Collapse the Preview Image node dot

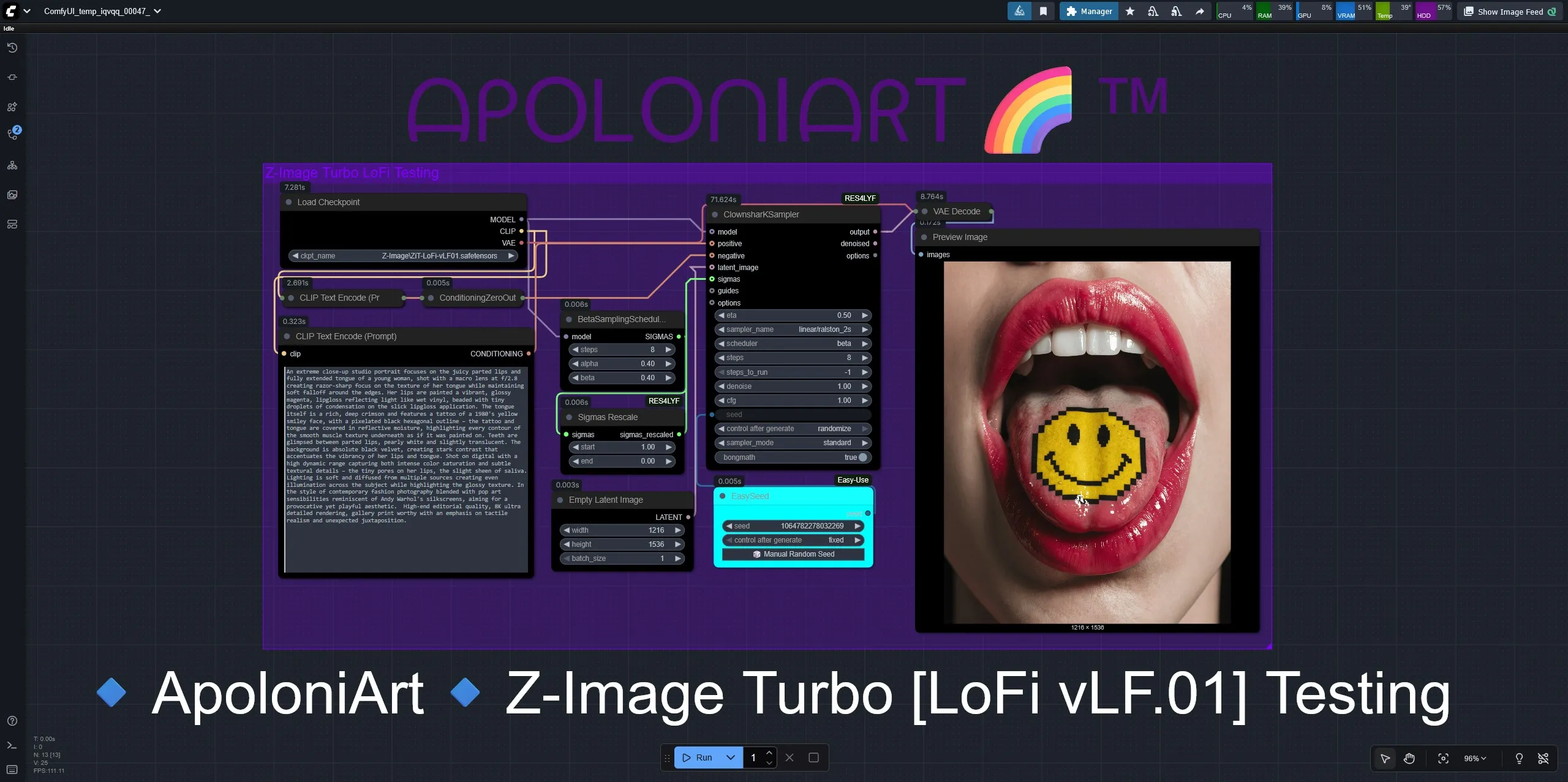pyautogui.click(x=924, y=237)
